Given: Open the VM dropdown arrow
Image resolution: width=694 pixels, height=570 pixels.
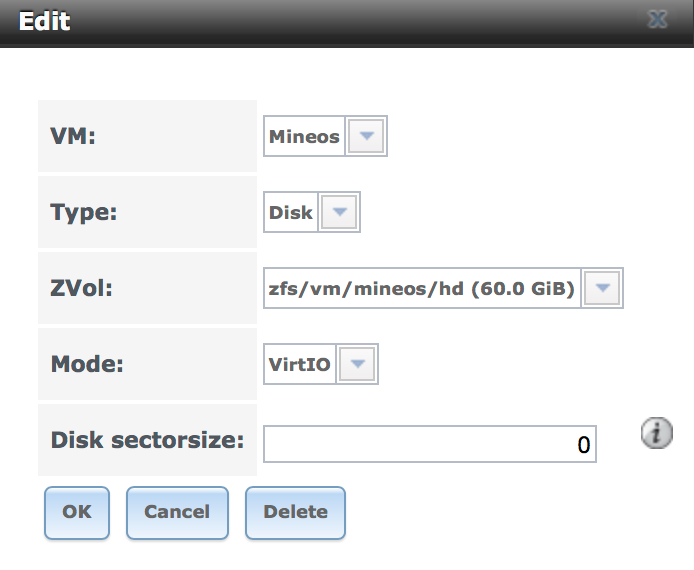Looking at the screenshot, I should tap(366, 137).
